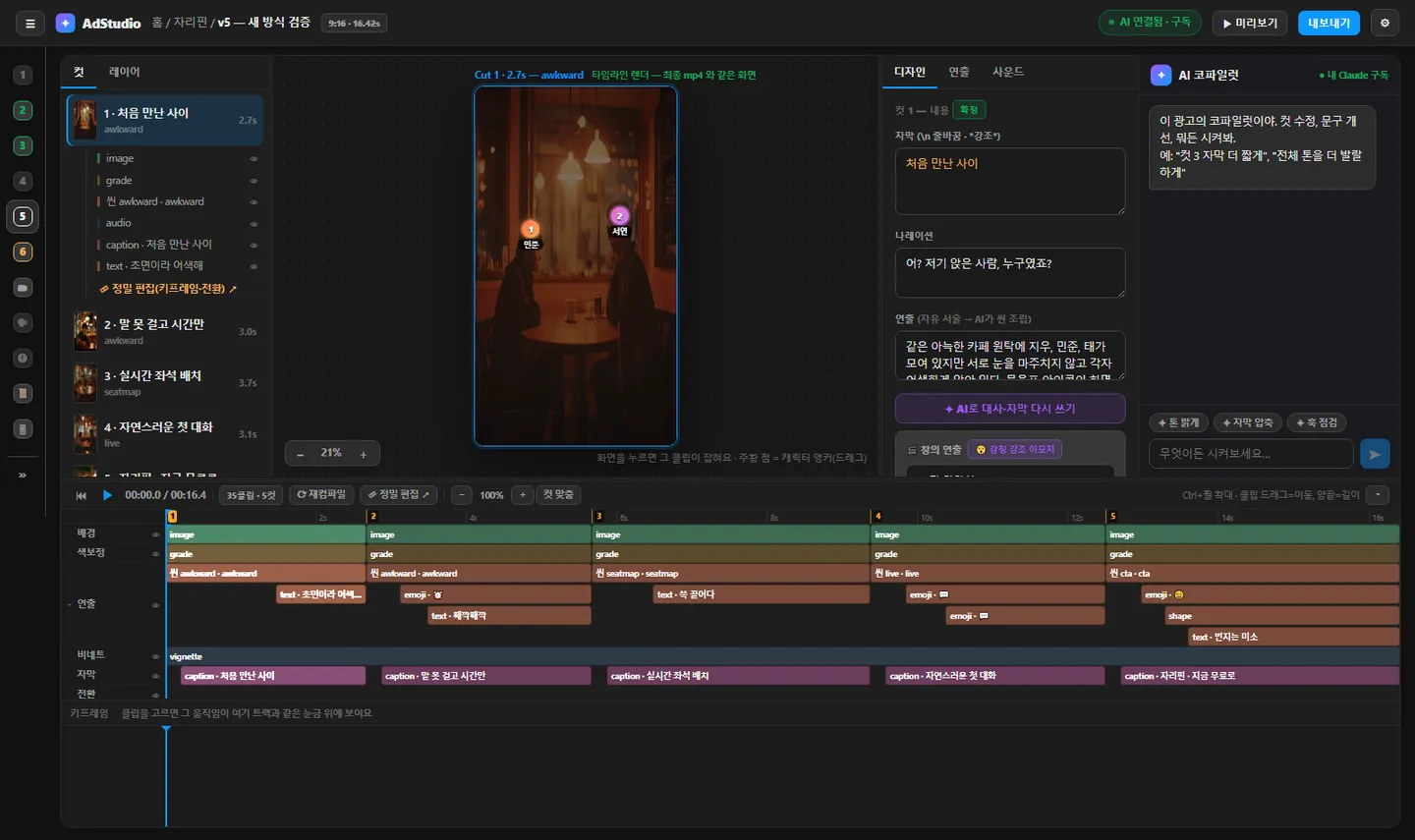Open settings with the gear icon
1415x840 pixels.
[x=1385, y=23]
